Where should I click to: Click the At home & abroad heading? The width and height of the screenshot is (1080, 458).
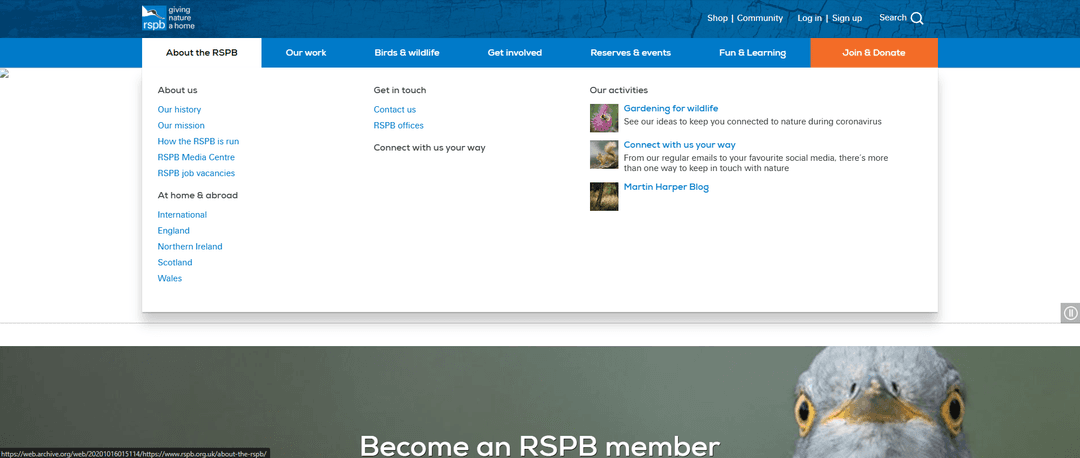(x=198, y=195)
